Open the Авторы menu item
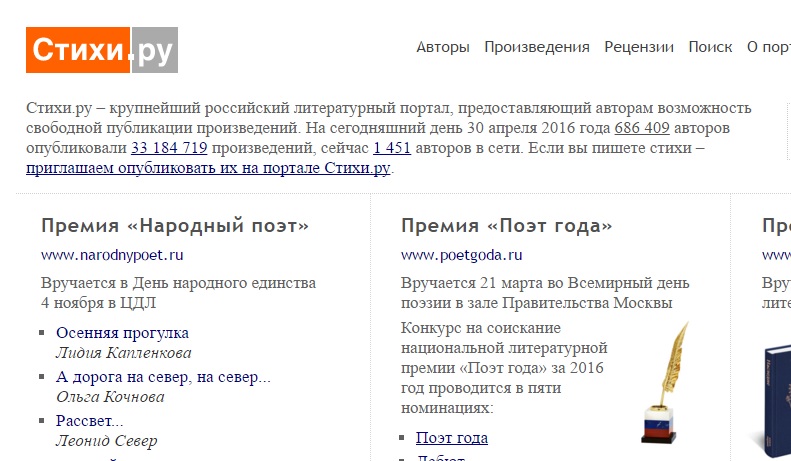The height and width of the screenshot is (461, 791). click(443, 47)
